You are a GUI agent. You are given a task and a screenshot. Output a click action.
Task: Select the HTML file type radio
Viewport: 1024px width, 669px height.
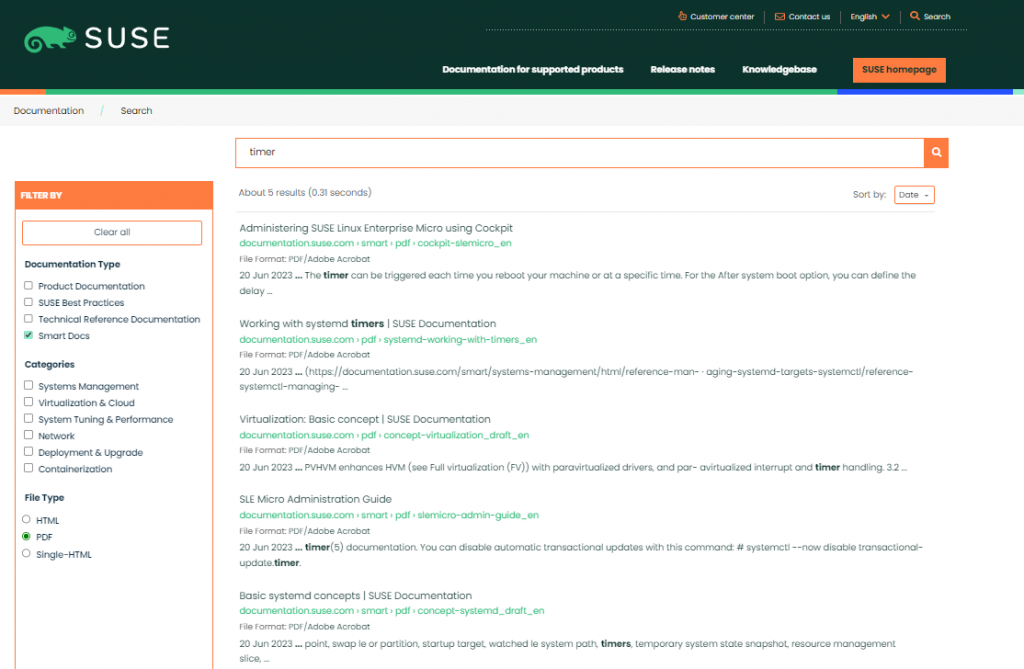point(27,520)
